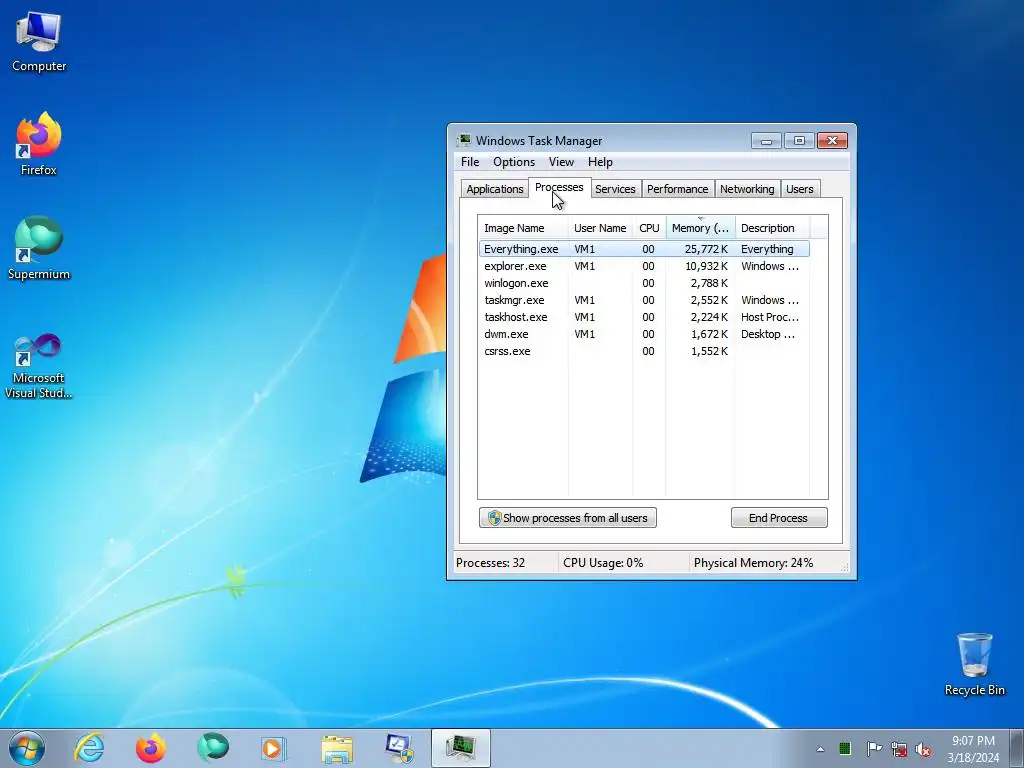Select the Everything.exe process row

[644, 249]
